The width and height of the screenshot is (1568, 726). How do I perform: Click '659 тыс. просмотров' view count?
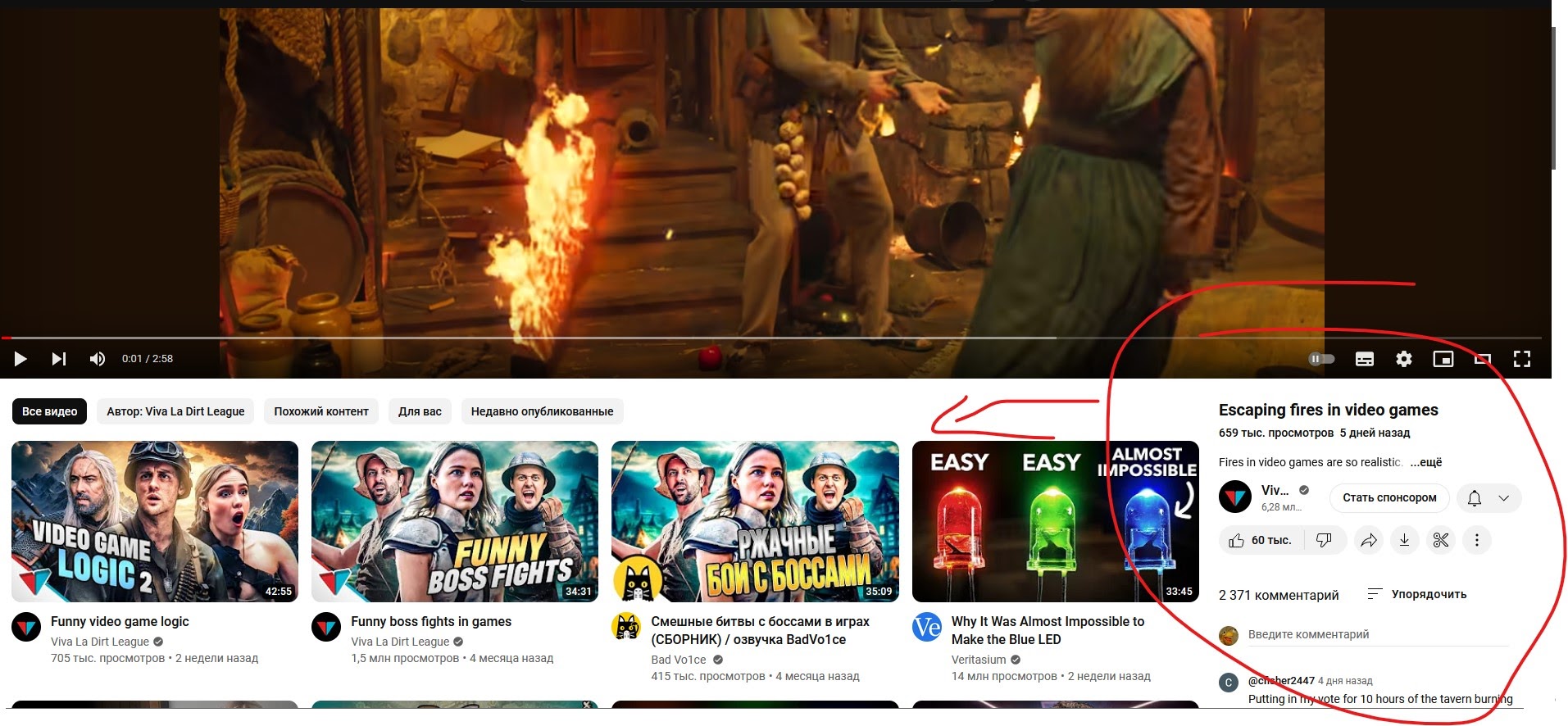[1276, 433]
